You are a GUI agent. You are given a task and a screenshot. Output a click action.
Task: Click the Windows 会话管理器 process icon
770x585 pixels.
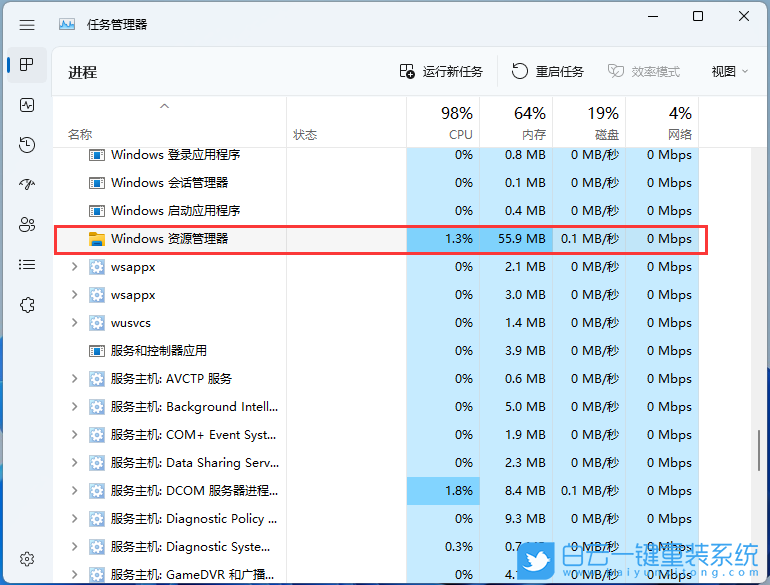pos(97,183)
